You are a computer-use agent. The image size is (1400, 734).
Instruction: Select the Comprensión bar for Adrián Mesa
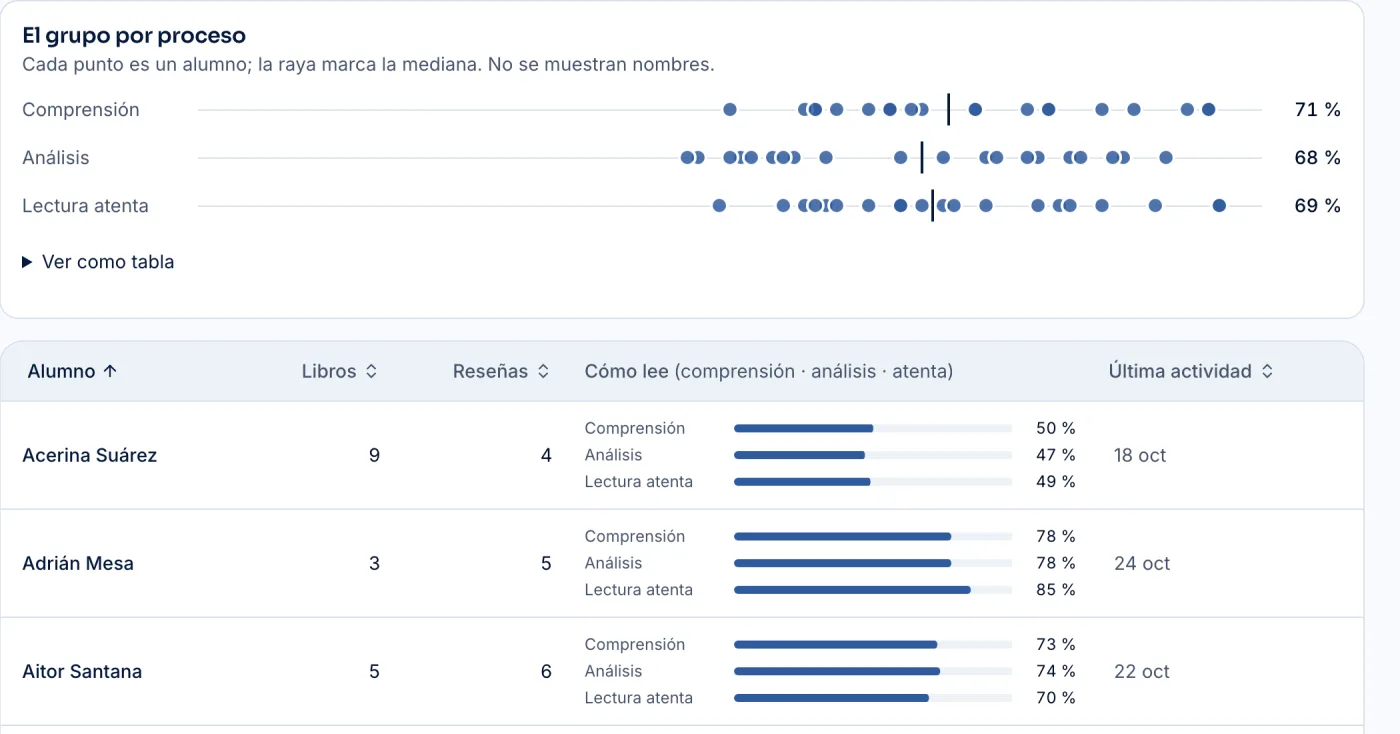coord(873,536)
